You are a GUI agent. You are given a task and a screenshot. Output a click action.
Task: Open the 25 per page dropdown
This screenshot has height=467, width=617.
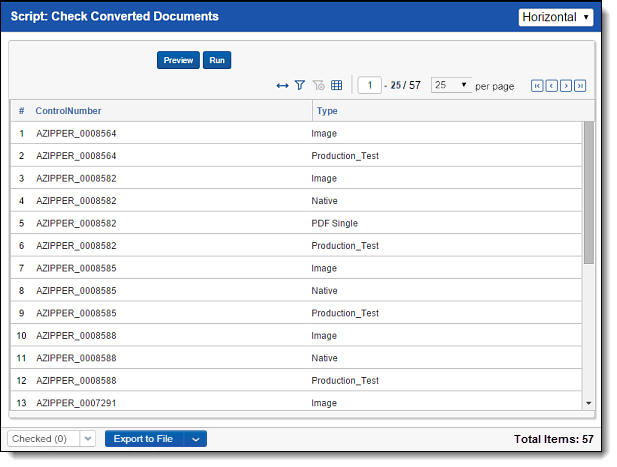coord(451,85)
